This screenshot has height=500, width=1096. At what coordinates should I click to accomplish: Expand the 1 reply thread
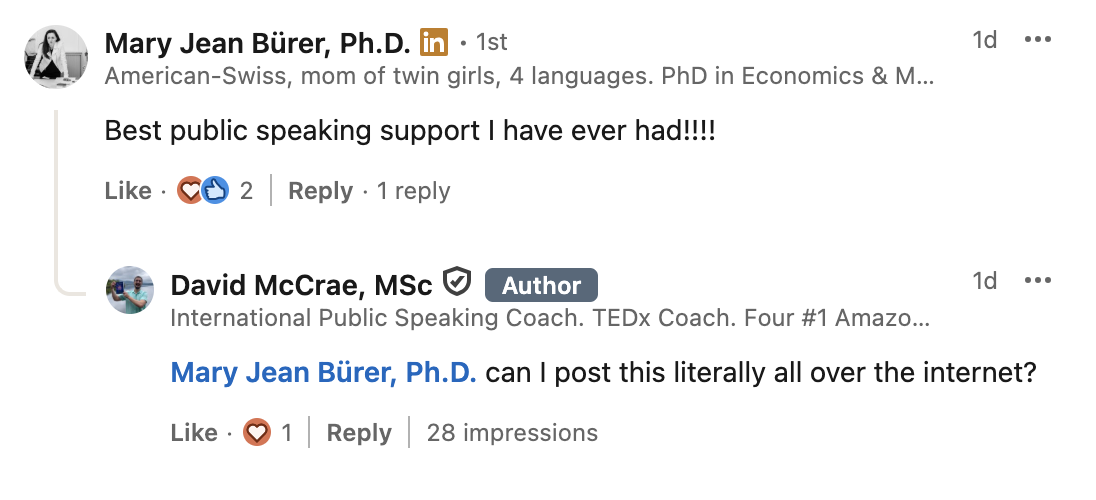pos(413,191)
